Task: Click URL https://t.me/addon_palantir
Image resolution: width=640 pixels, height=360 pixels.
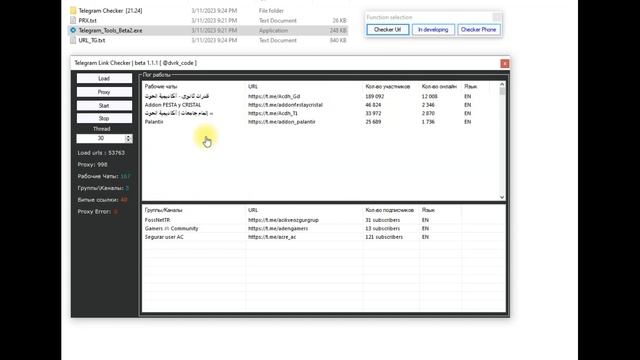Action: 282,122
